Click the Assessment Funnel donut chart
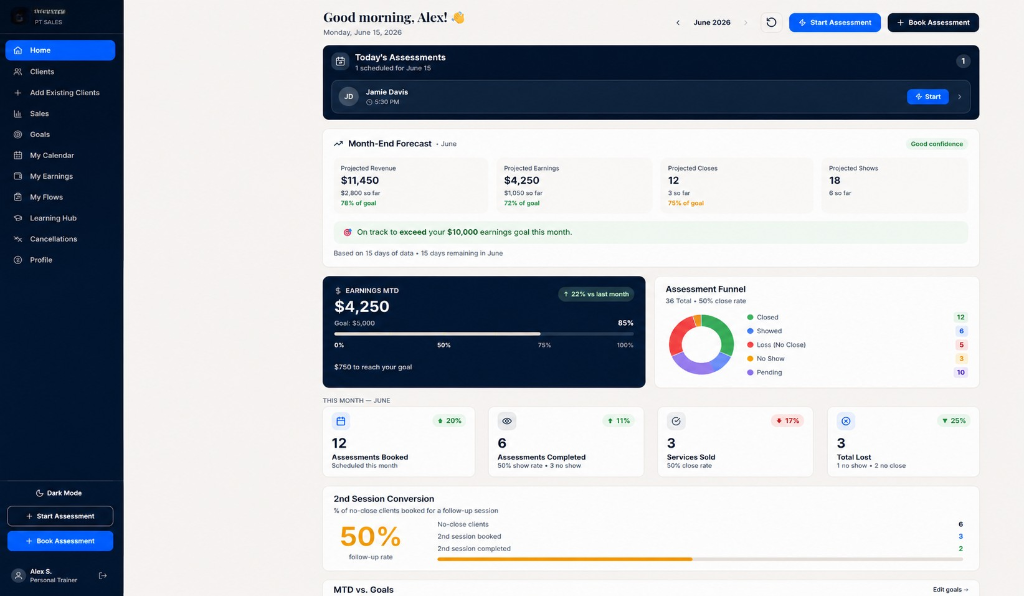This screenshot has width=1024, height=596. (x=701, y=345)
